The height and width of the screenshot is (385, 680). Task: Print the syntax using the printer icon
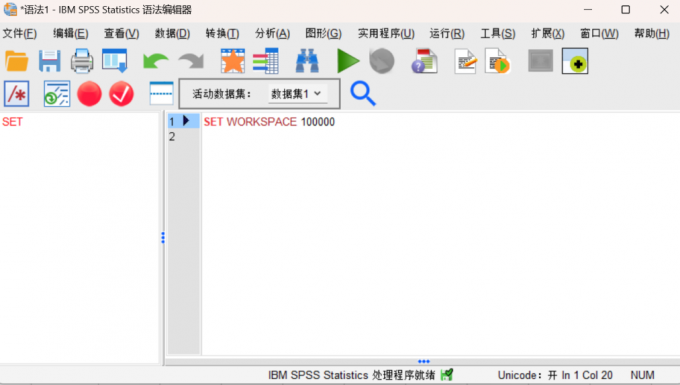tap(82, 61)
